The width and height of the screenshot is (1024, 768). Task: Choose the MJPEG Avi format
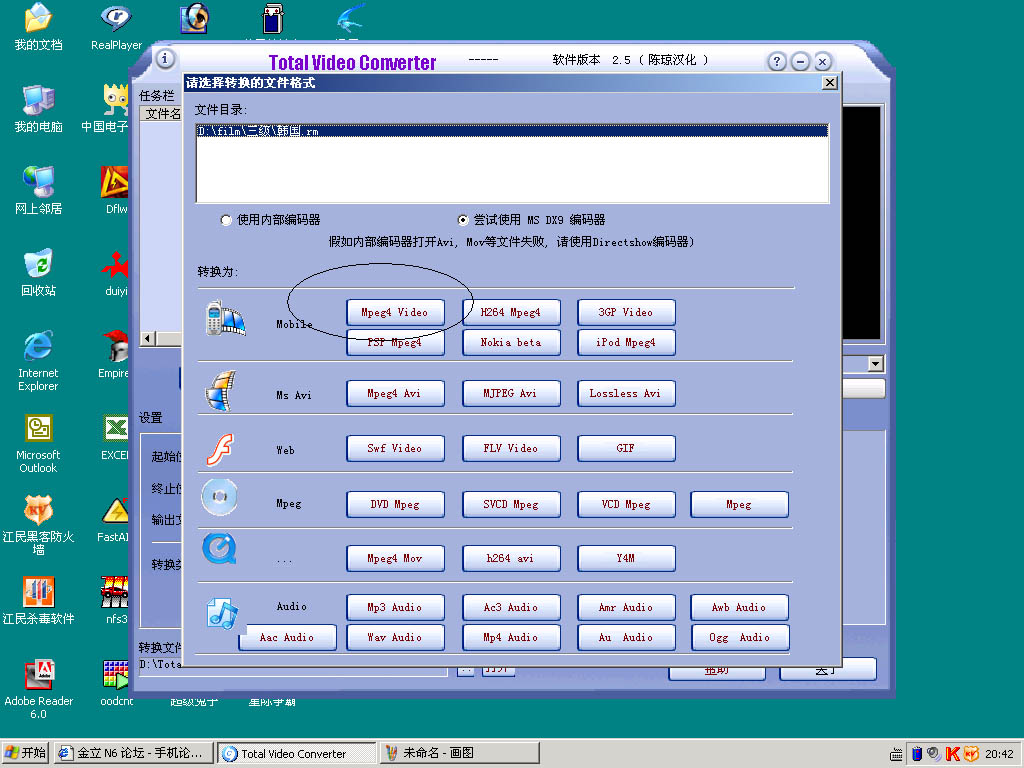[511, 394]
